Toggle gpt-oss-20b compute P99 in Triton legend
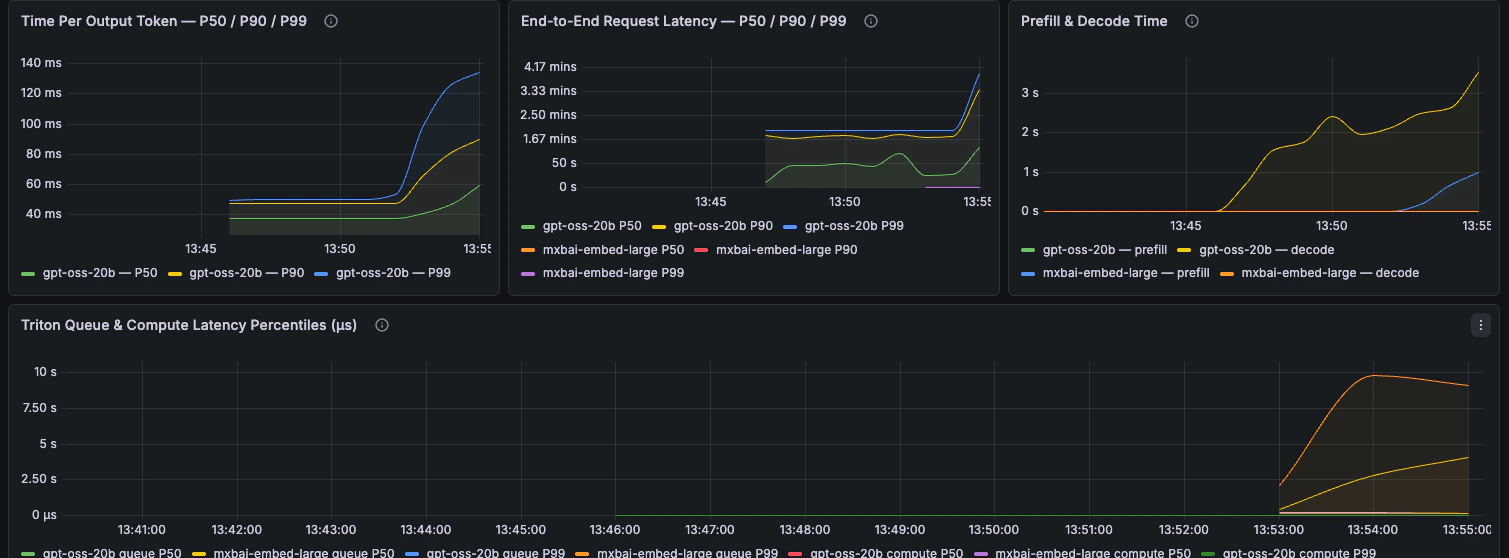 pos(1299,553)
